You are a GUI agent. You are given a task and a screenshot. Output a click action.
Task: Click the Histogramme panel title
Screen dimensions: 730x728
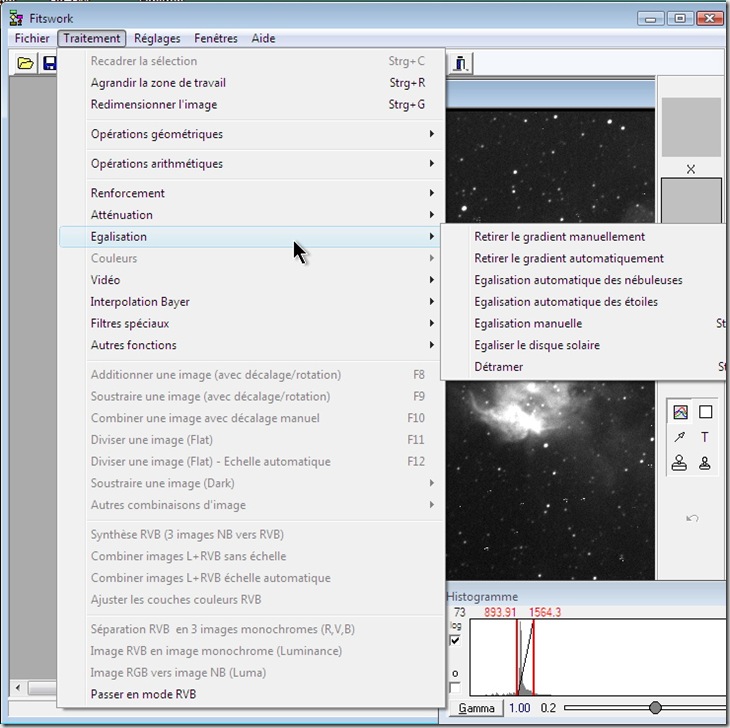coord(482,597)
